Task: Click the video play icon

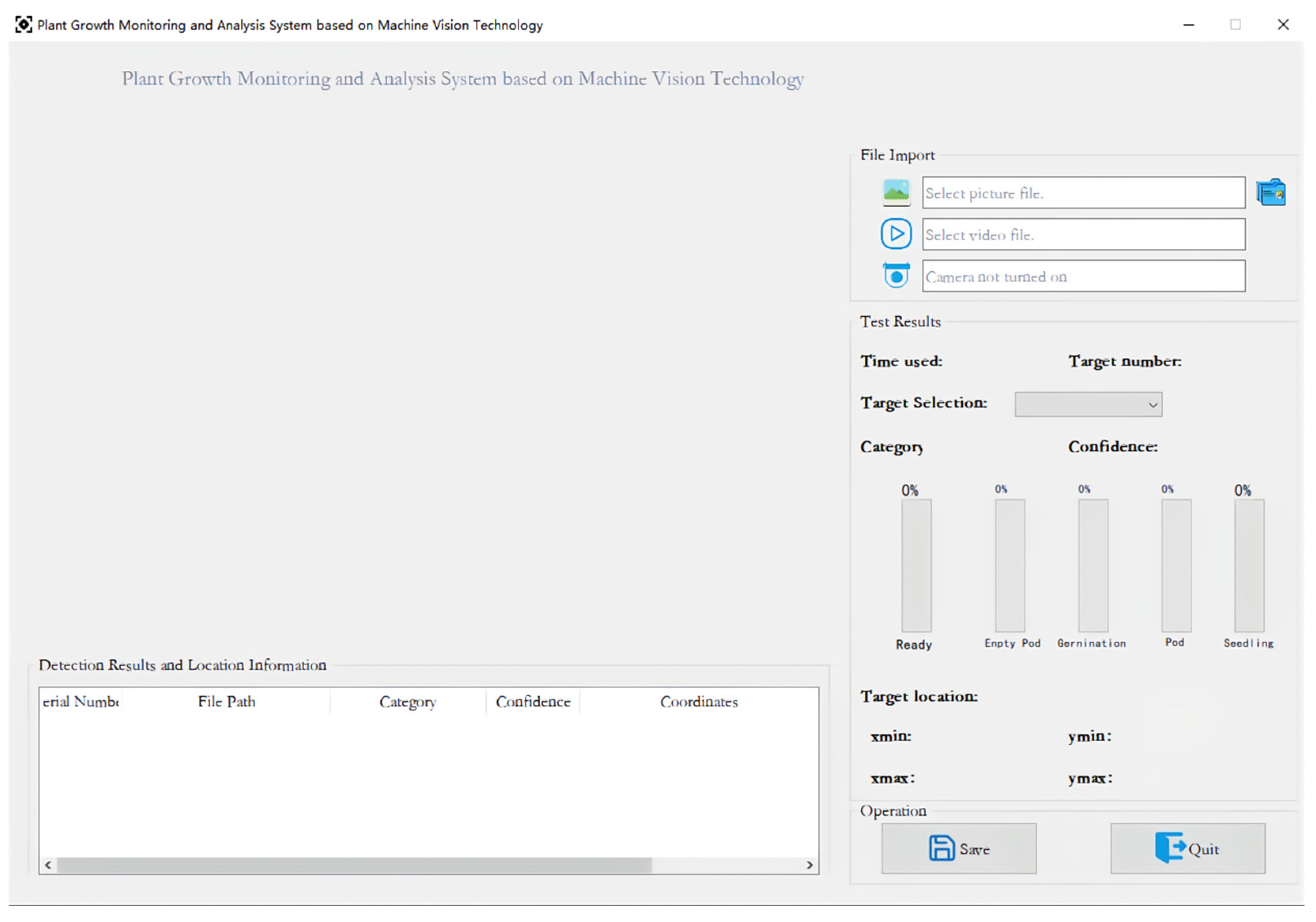Action: tap(896, 234)
